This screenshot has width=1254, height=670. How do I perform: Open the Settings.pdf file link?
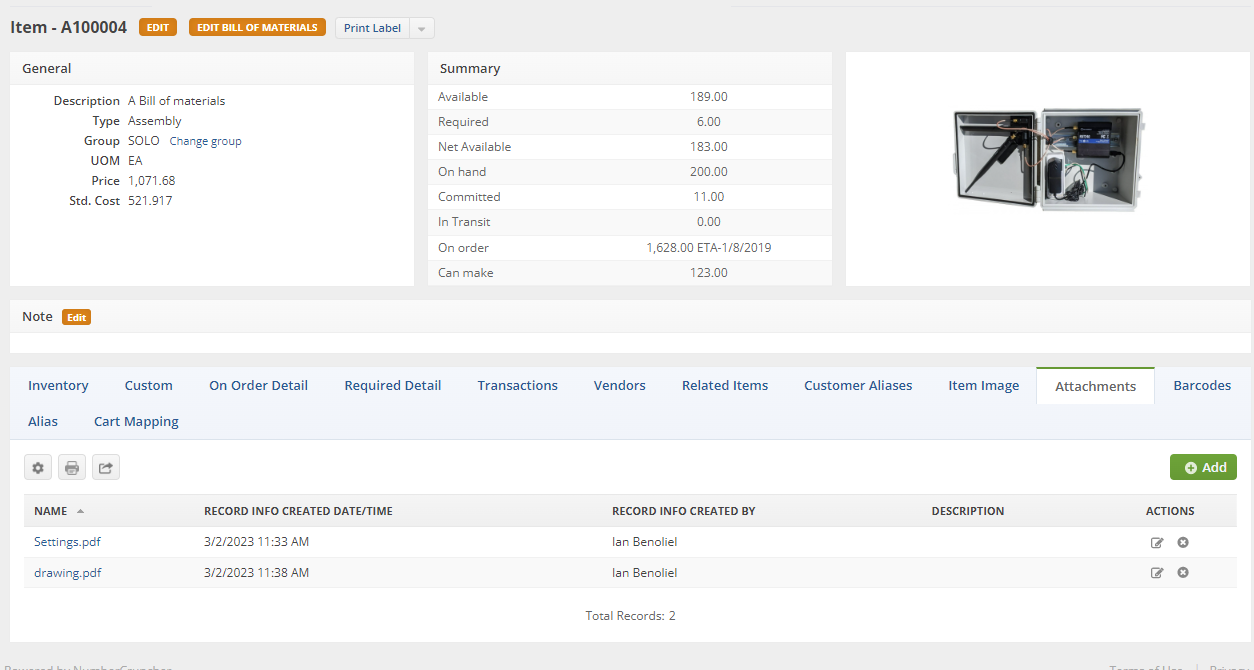coord(67,542)
